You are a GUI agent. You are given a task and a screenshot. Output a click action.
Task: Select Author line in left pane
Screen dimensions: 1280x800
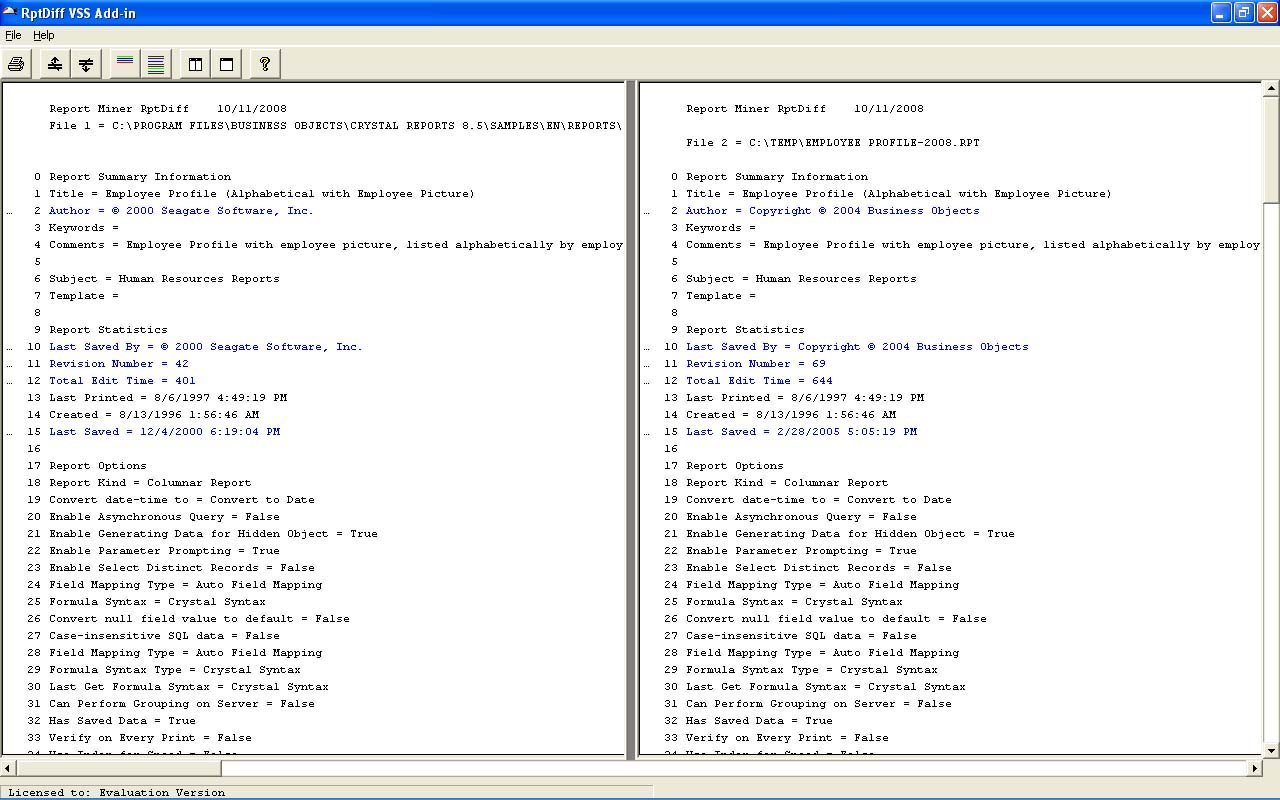pos(181,211)
